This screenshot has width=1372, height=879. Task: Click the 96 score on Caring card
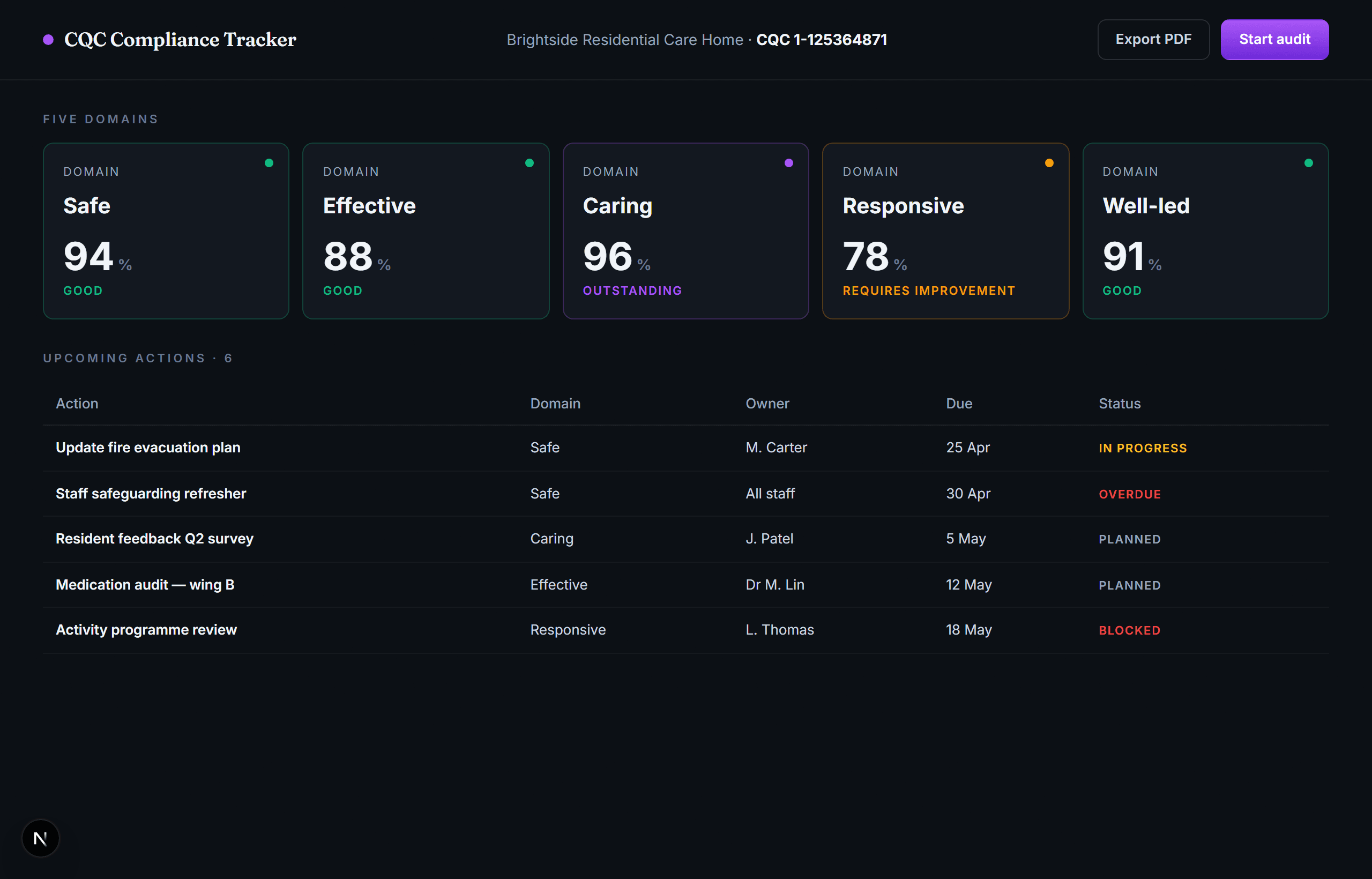point(607,256)
